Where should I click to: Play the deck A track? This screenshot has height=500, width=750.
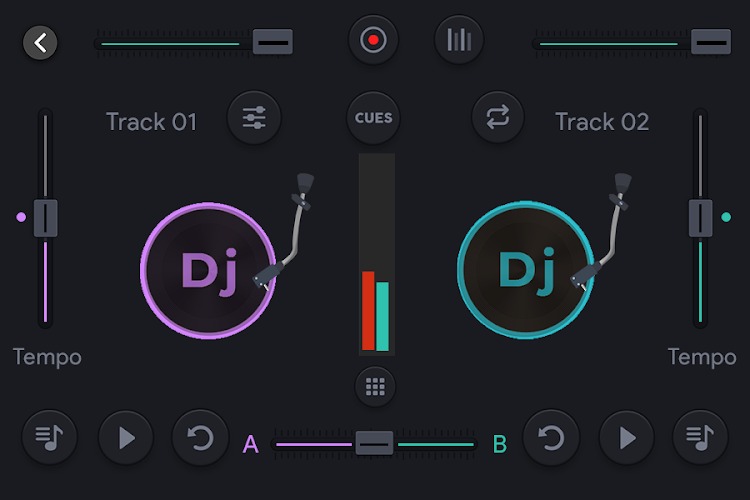[x=126, y=437]
